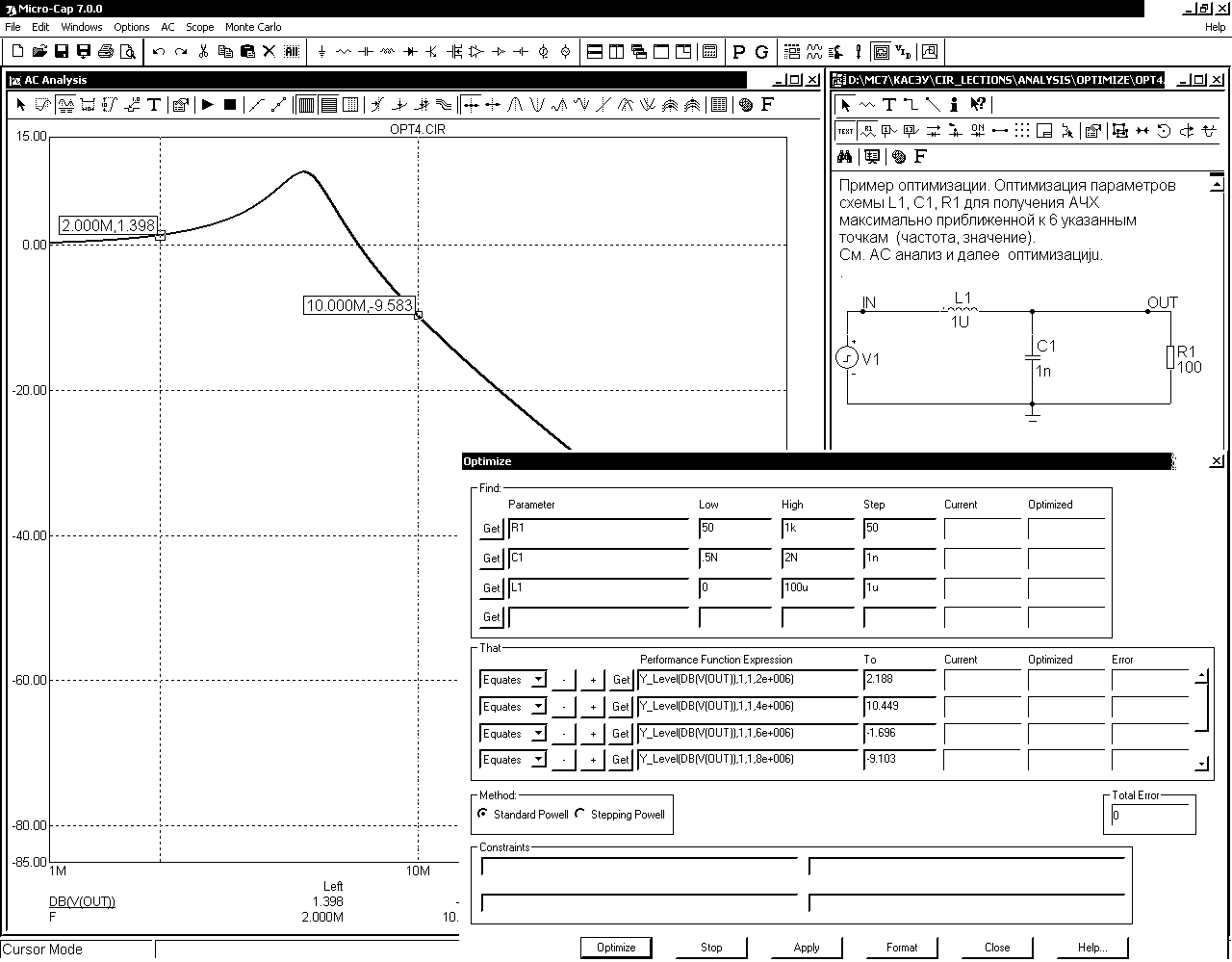The image size is (1232, 962).
Task: Click the Low field for parameter C1
Action: pos(735,559)
